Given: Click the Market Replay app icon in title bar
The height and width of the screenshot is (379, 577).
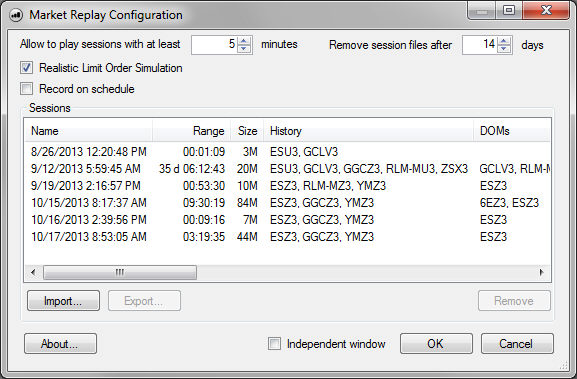Looking at the screenshot, I should (x=16, y=15).
